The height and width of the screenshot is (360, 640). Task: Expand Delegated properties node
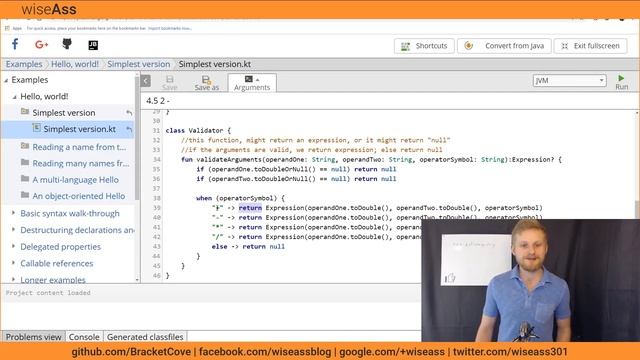(13, 247)
